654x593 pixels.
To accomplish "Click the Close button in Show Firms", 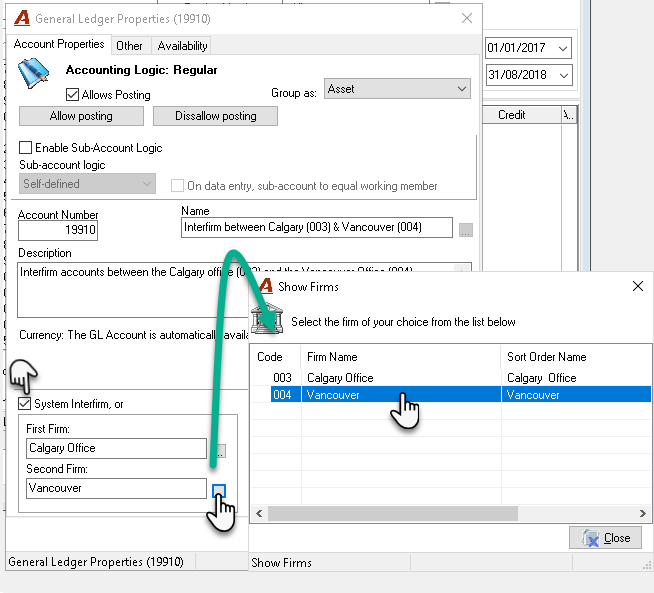I will tap(606, 538).
